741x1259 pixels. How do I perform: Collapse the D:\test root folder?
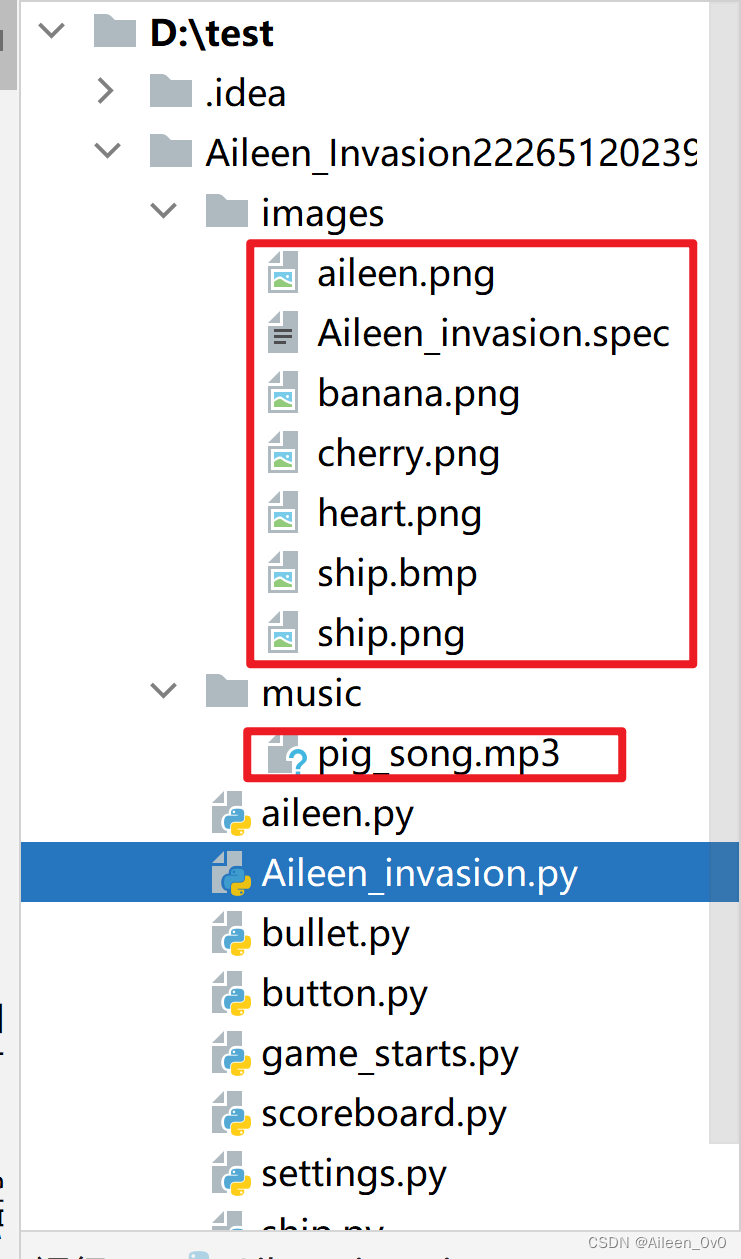50,33
